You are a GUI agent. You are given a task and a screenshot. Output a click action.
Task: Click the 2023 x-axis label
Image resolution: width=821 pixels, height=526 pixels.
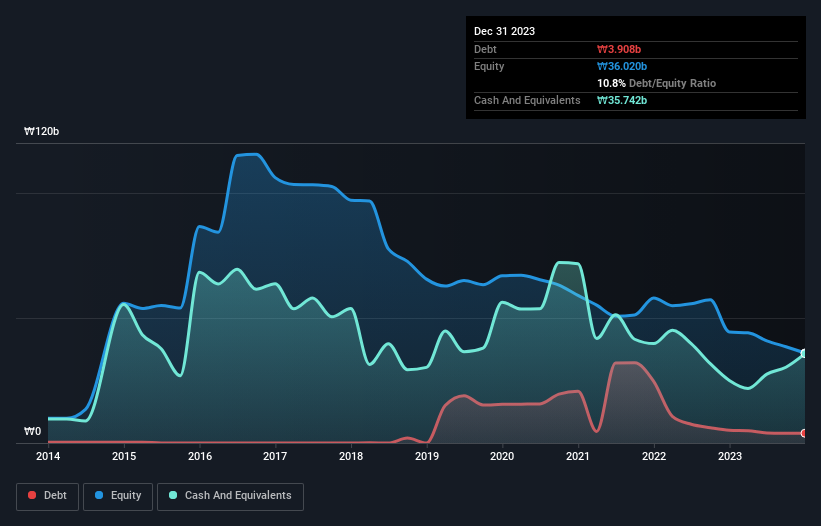coord(730,456)
